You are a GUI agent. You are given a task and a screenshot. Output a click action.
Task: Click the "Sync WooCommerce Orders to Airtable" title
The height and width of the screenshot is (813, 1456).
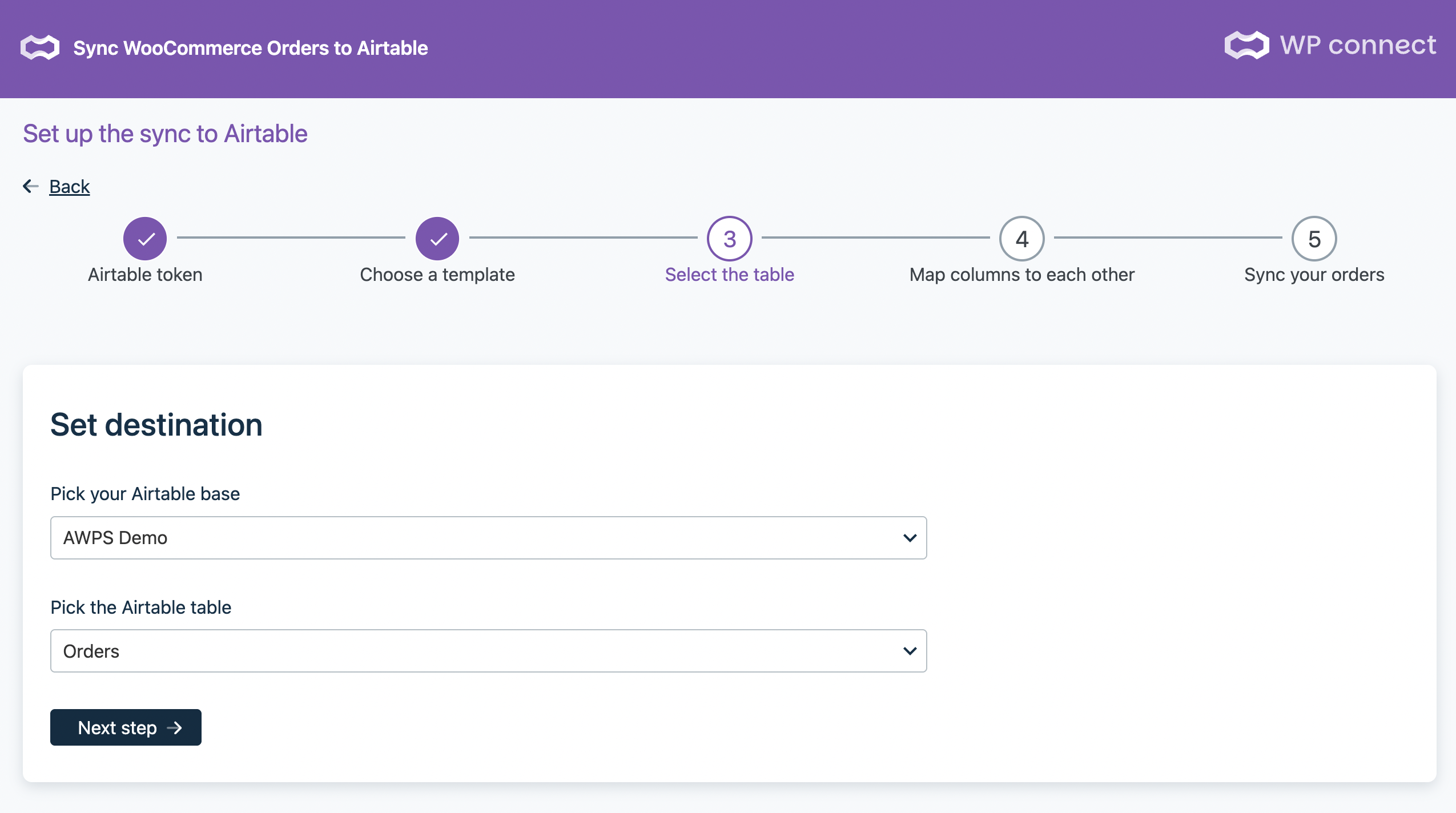(x=251, y=48)
